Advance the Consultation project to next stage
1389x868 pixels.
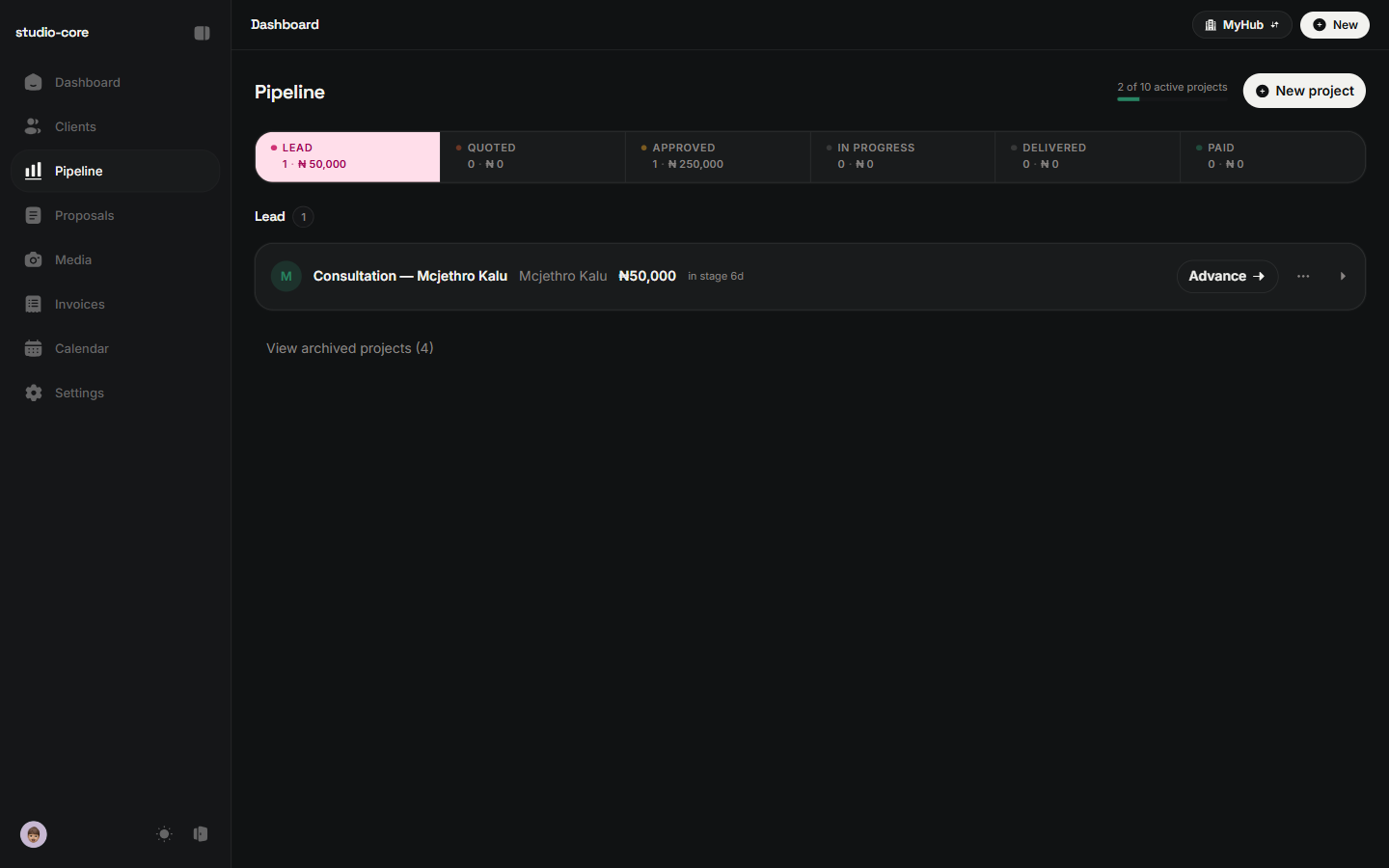(1227, 277)
